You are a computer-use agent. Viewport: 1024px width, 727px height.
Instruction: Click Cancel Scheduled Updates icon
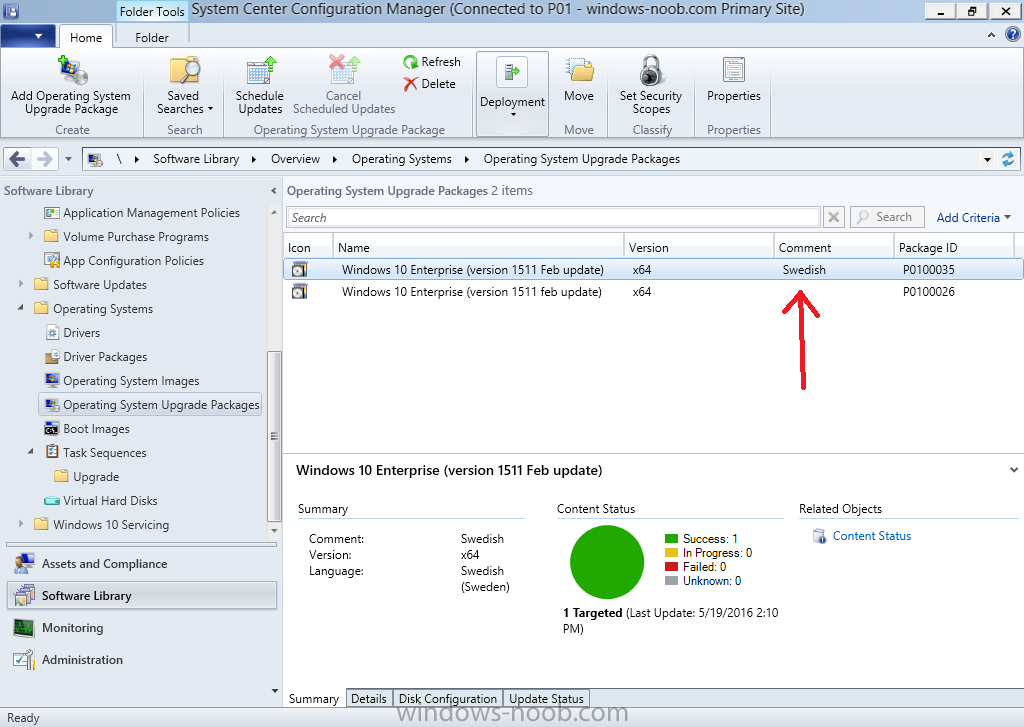point(344,70)
